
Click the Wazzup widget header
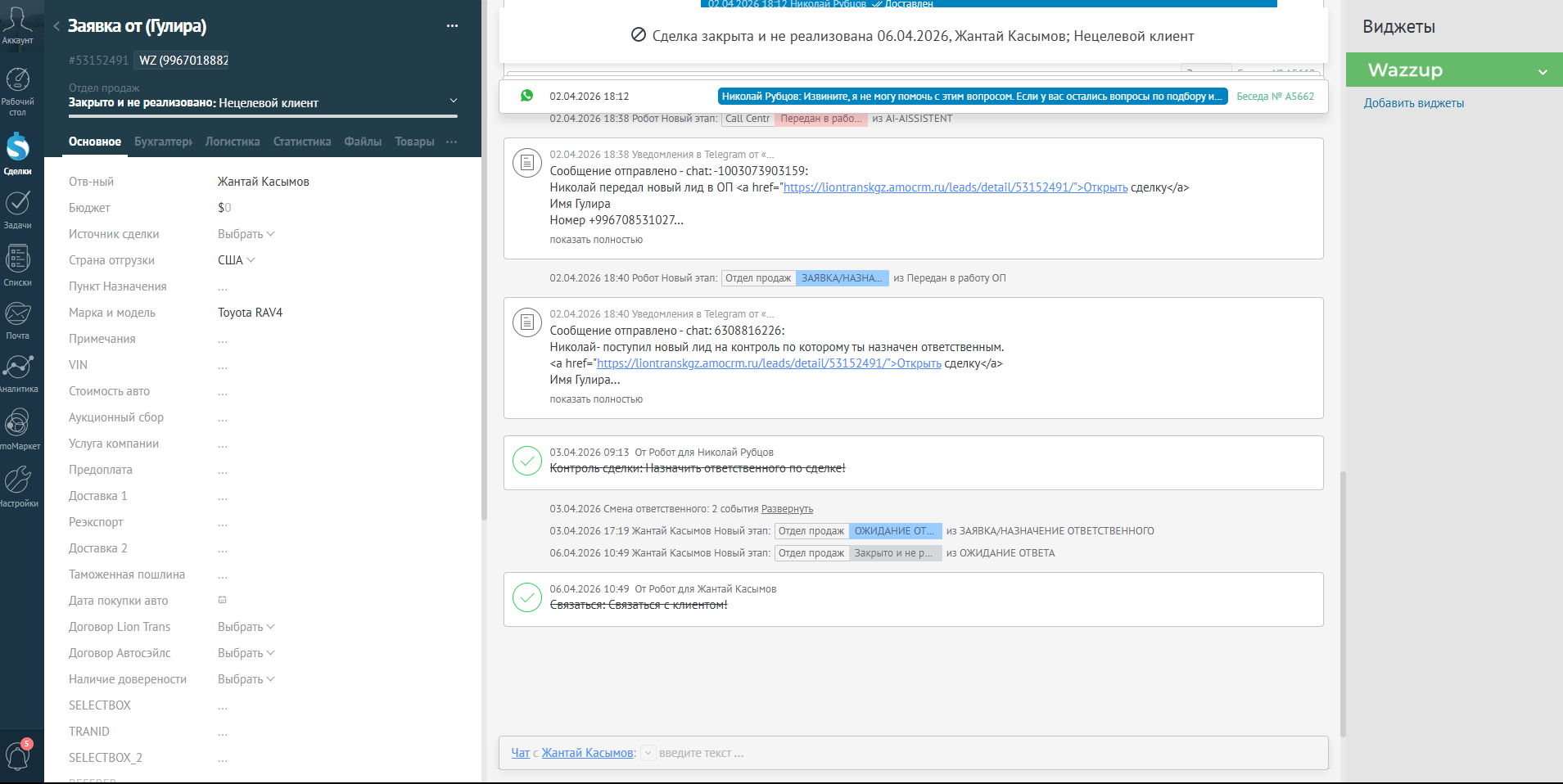[1454, 70]
